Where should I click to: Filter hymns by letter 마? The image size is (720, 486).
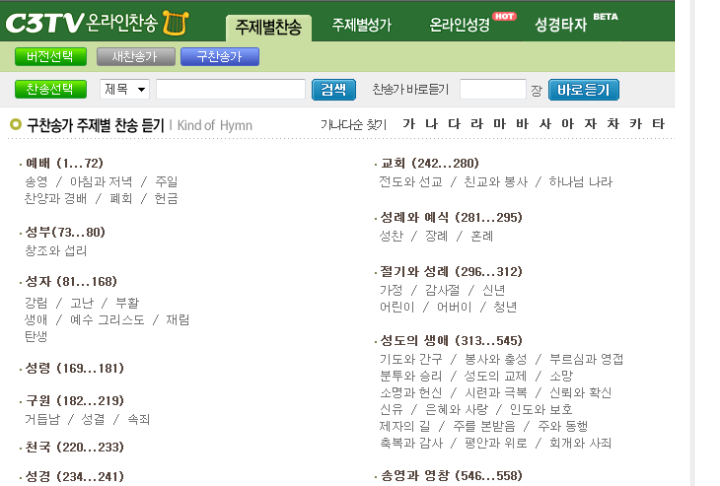click(499, 124)
